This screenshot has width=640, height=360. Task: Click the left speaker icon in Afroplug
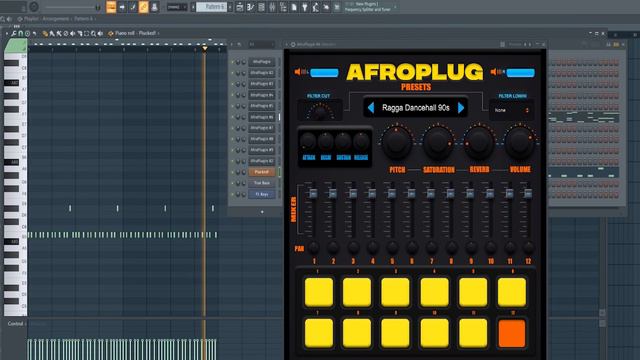(298, 72)
